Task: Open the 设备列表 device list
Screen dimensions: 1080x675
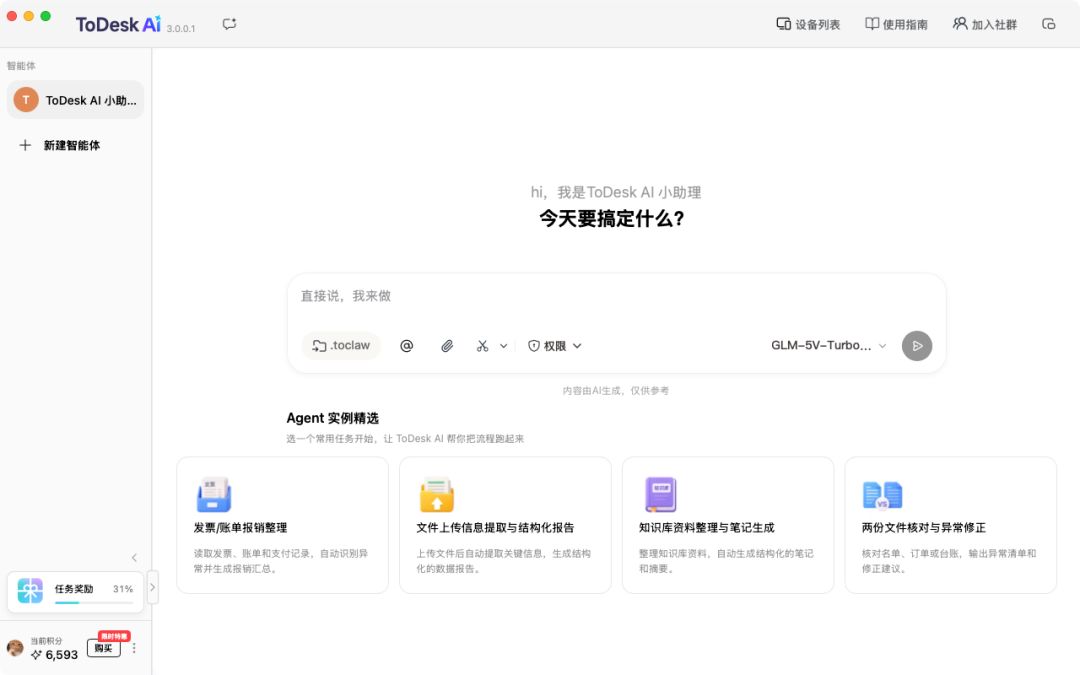Action: click(x=808, y=24)
